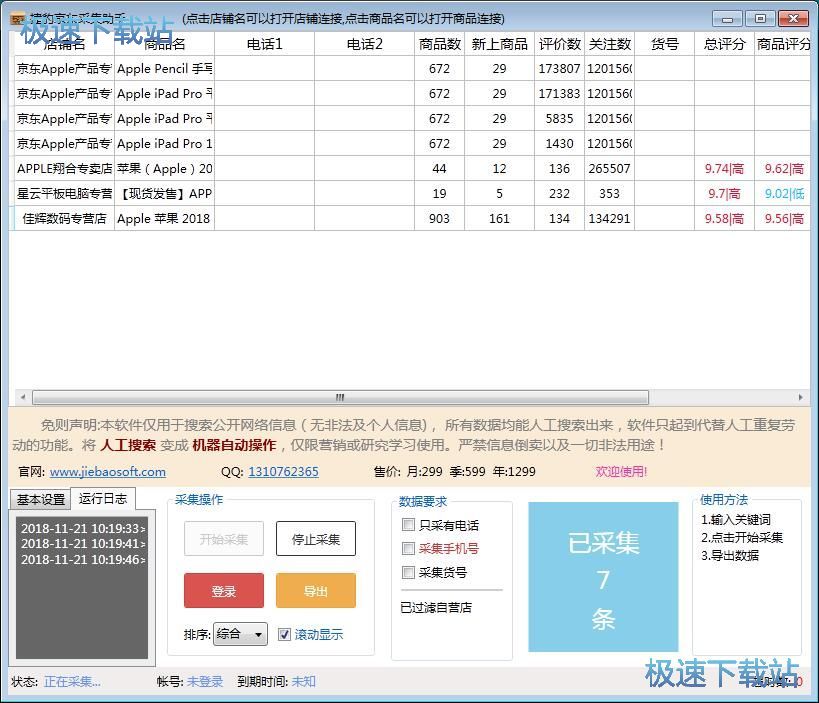Image resolution: width=819 pixels, height=703 pixels.
Task: Click 未登录 account status
Action: coord(205,682)
